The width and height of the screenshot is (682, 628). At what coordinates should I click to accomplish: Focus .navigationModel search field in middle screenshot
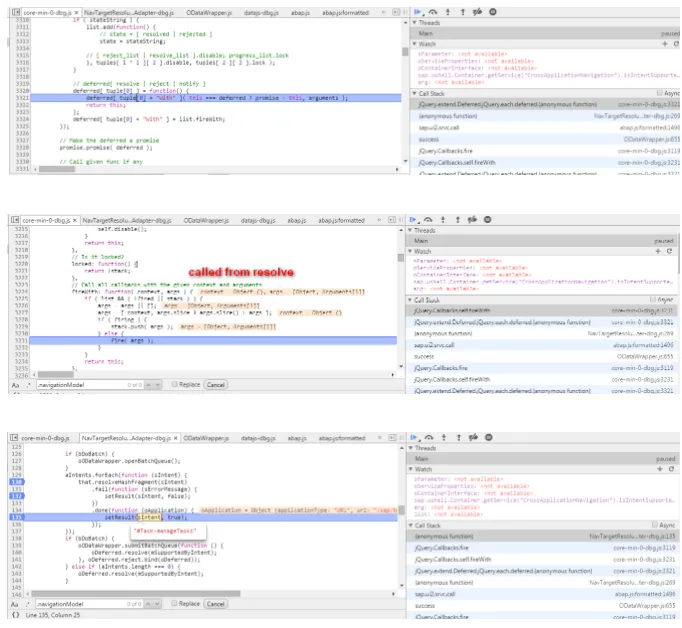(x=89, y=385)
